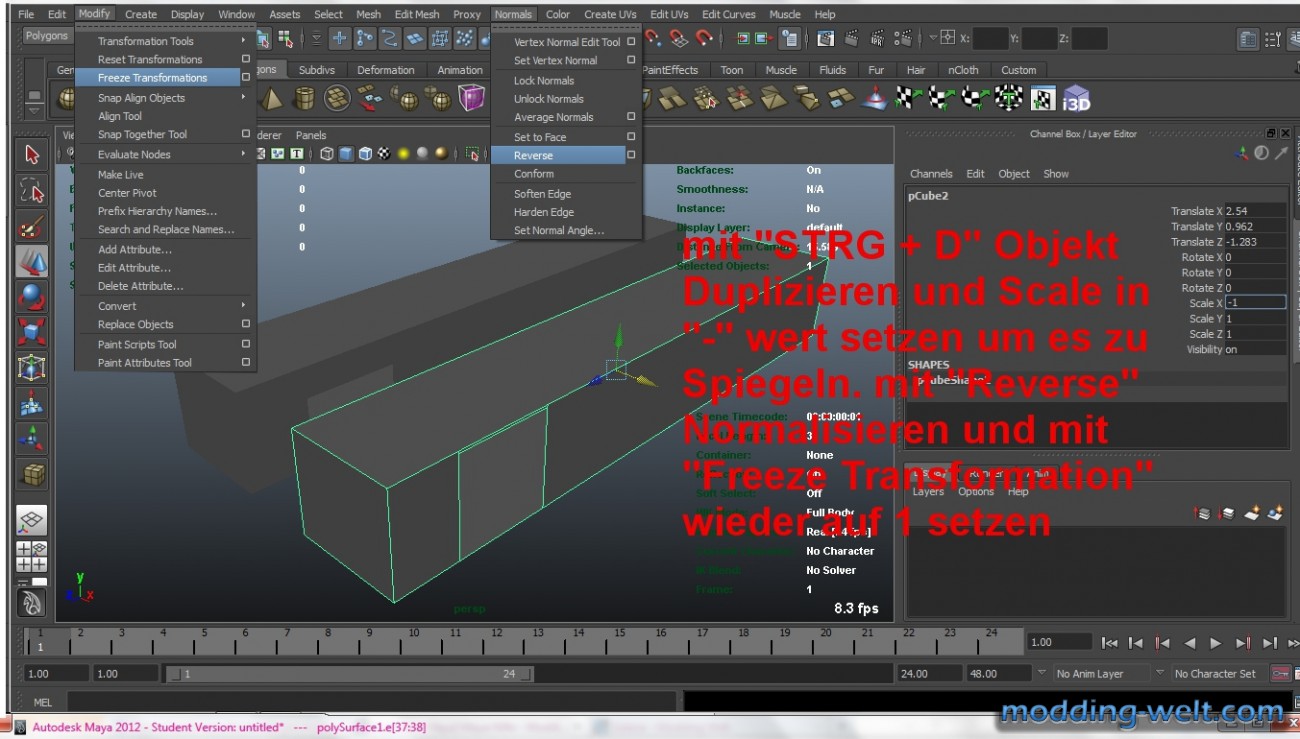Show the Tool Settings icon

coord(1273,39)
